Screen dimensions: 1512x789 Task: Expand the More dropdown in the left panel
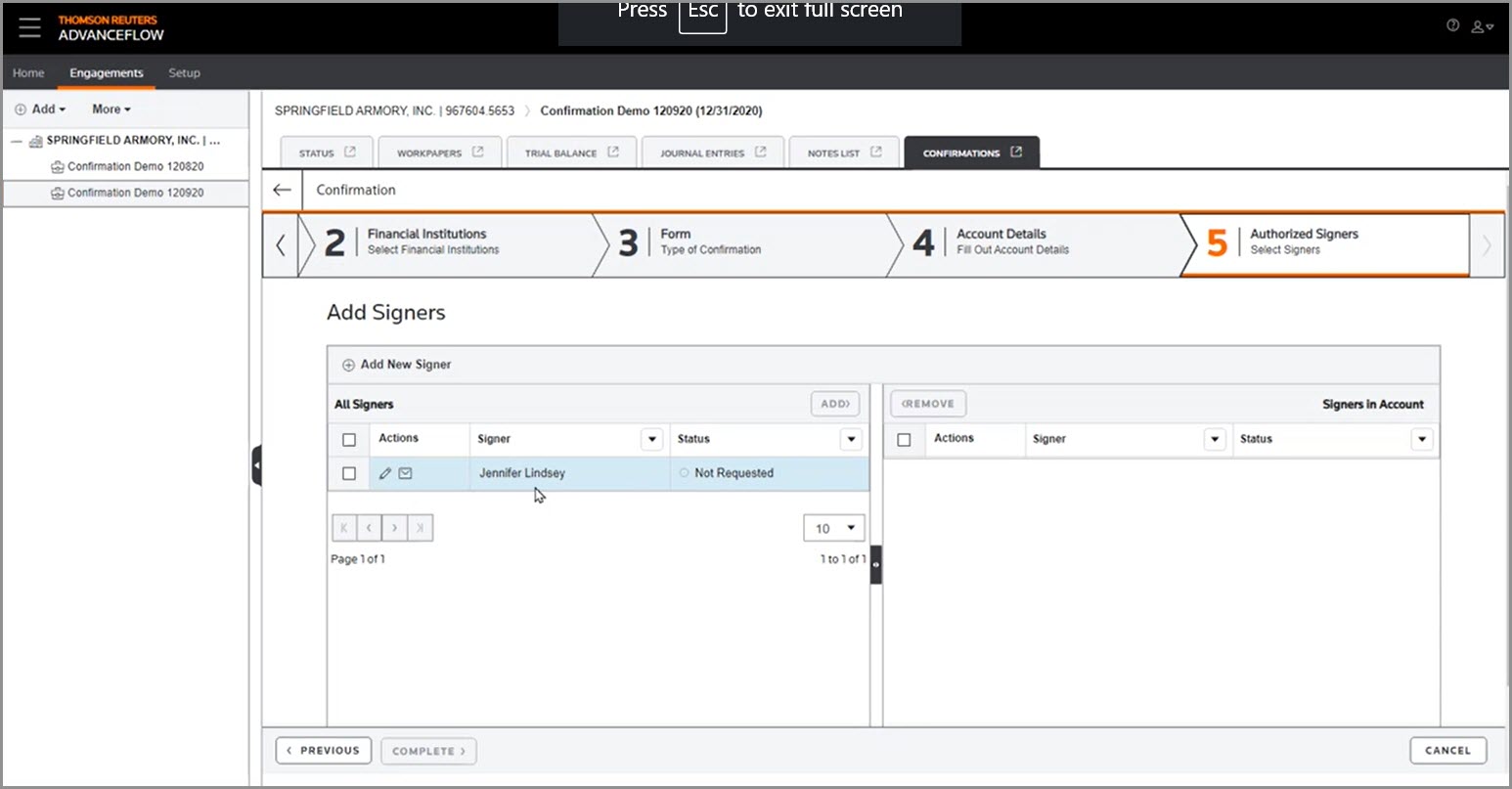(111, 109)
